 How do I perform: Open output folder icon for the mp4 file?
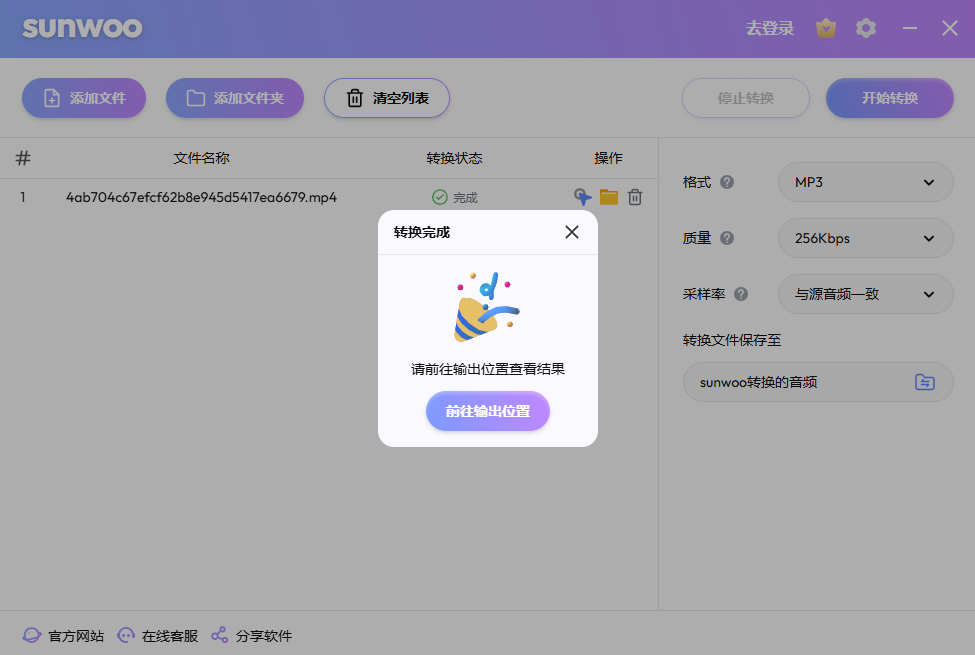point(608,197)
